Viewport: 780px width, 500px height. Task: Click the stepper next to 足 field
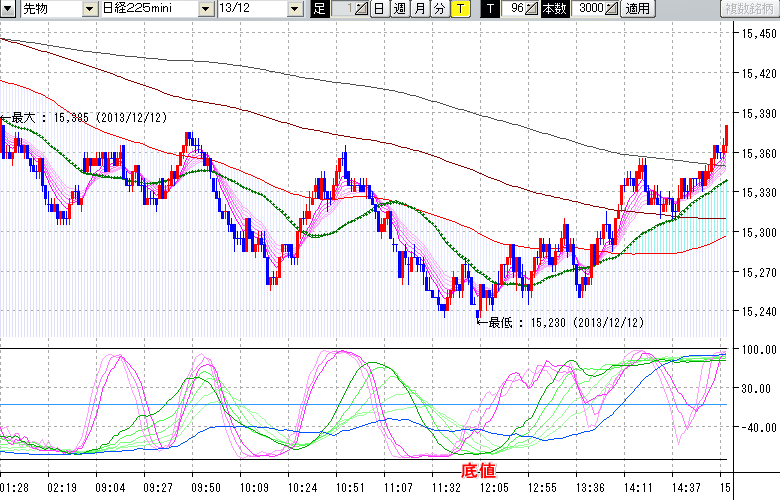pos(361,9)
